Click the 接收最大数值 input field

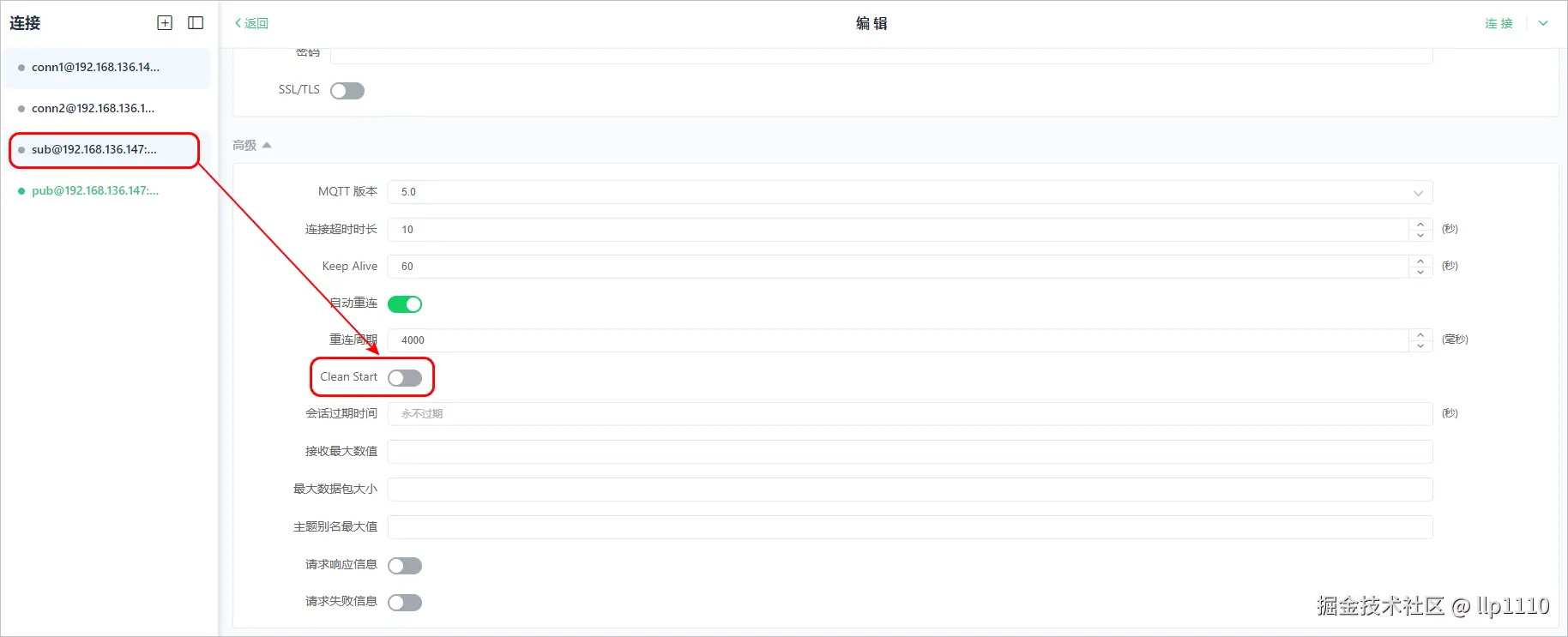[910, 452]
